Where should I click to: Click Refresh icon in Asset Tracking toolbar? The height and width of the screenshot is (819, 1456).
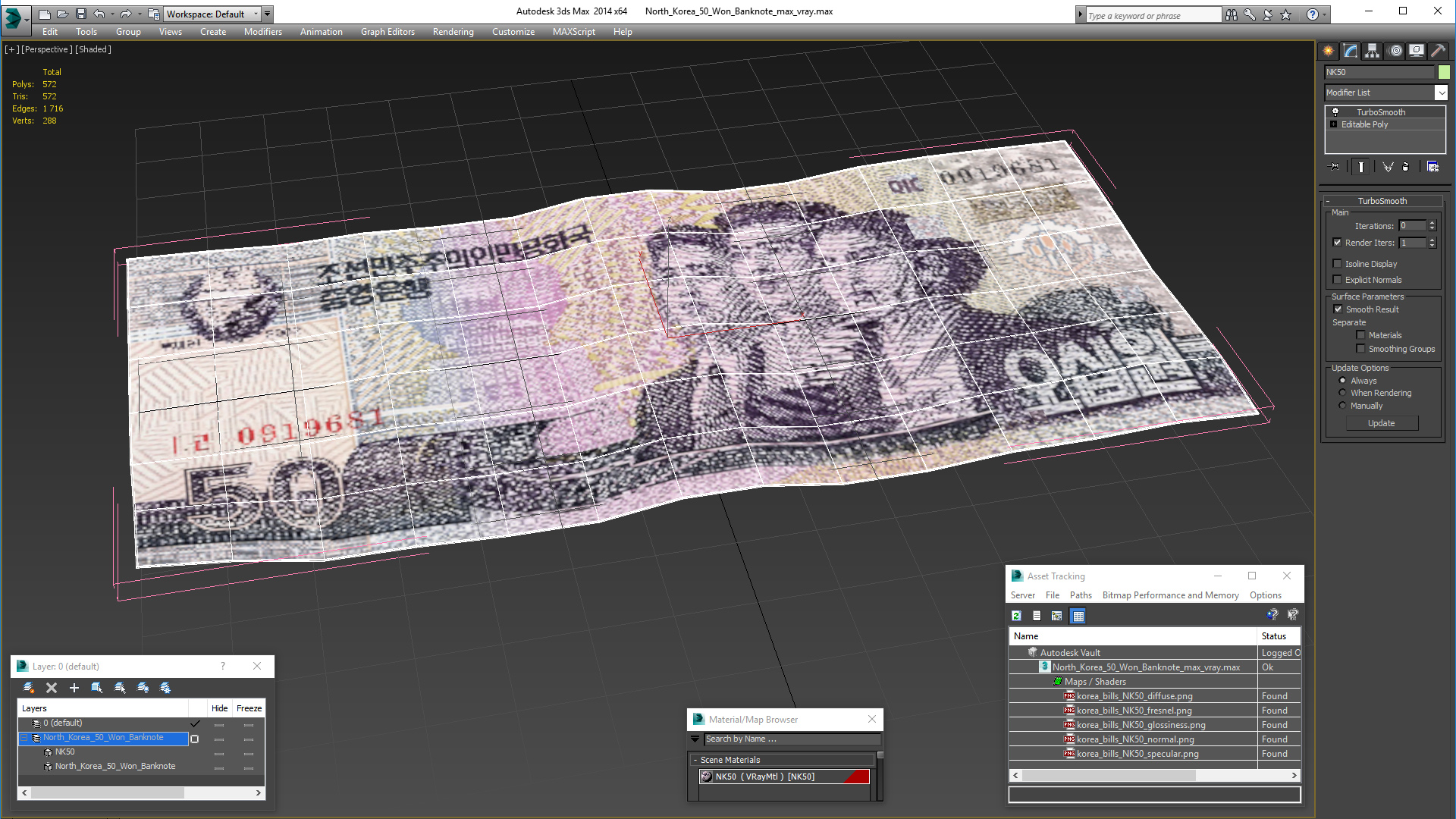coord(1016,616)
